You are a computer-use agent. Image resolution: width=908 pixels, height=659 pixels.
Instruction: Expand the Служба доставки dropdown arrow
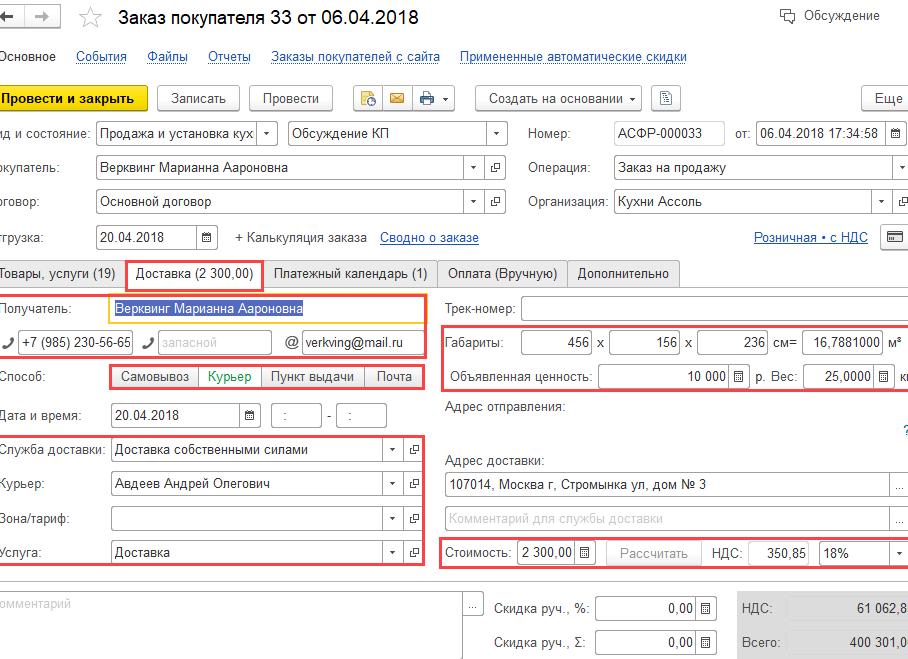click(x=393, y=449)
